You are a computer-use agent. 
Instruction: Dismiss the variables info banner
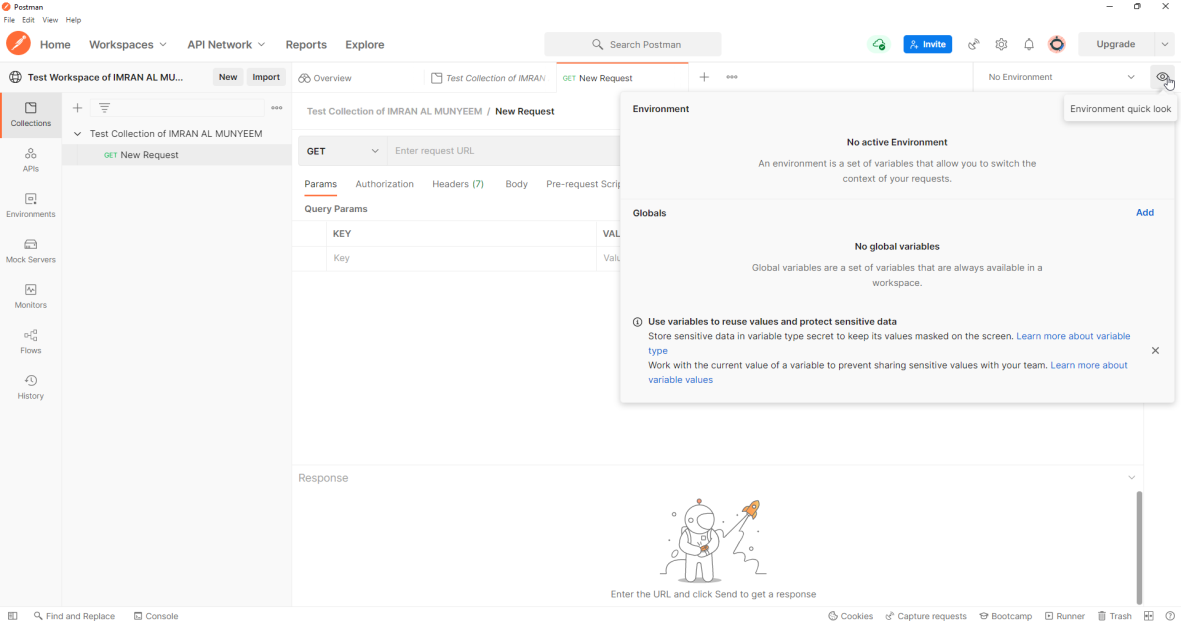[1155, 350]
